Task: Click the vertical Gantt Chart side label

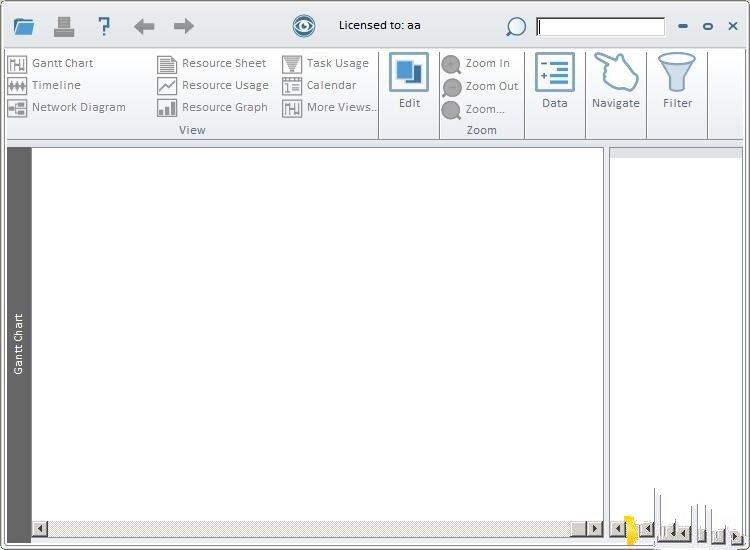Action: click(x=18, y=344)
